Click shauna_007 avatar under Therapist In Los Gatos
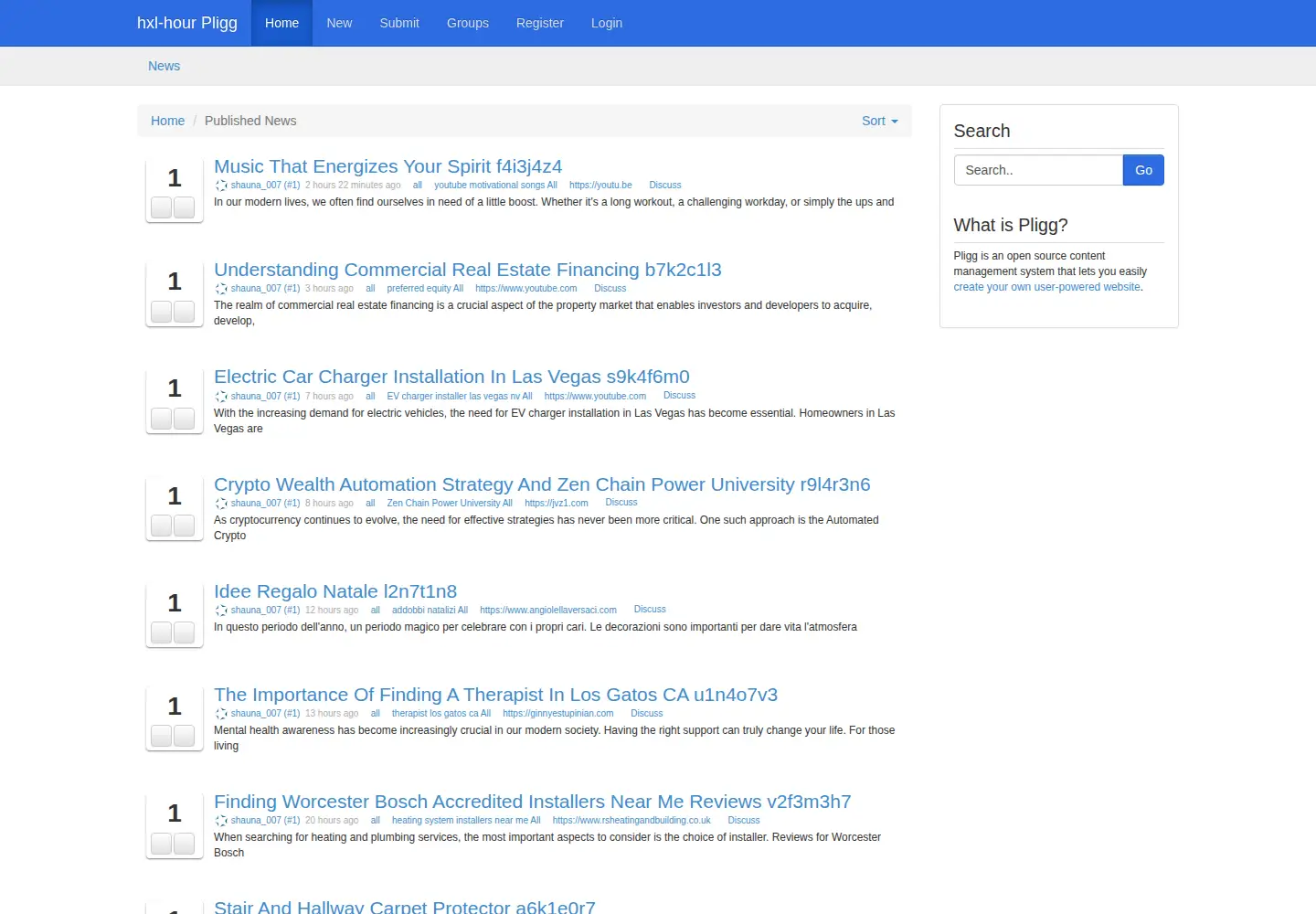The width and height of the screenshot is (1316, 914). click(x=221, y=714)
